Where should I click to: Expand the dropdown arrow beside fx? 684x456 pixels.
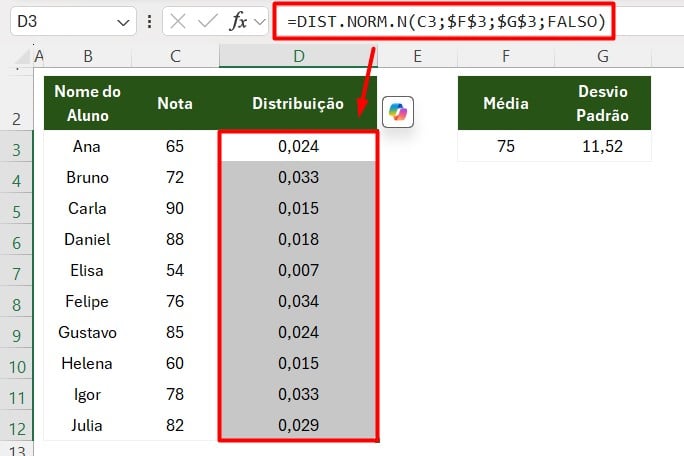point(260,21)
